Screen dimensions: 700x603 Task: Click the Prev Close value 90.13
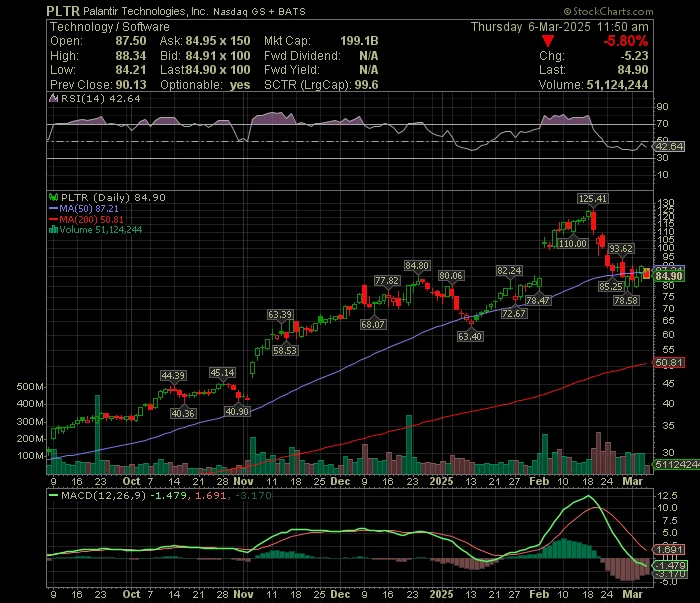(131, 85)
